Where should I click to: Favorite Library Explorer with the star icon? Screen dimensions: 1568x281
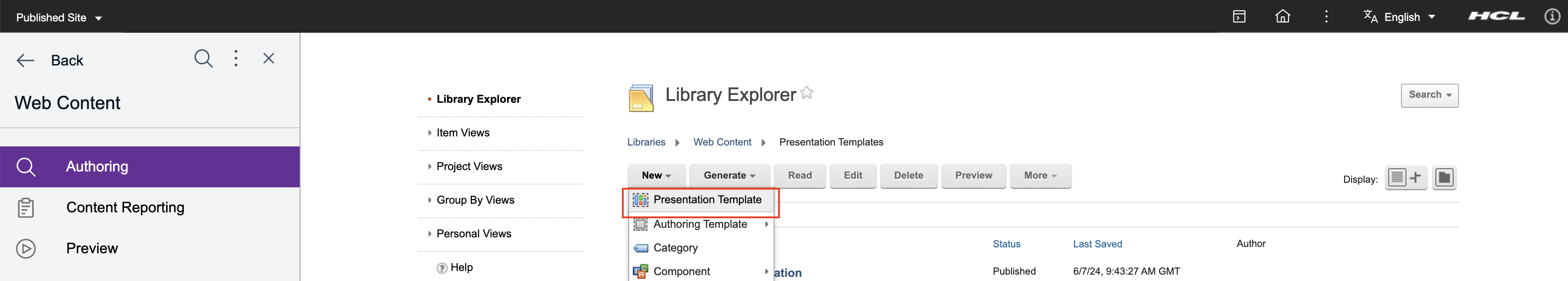coord(807,93)
